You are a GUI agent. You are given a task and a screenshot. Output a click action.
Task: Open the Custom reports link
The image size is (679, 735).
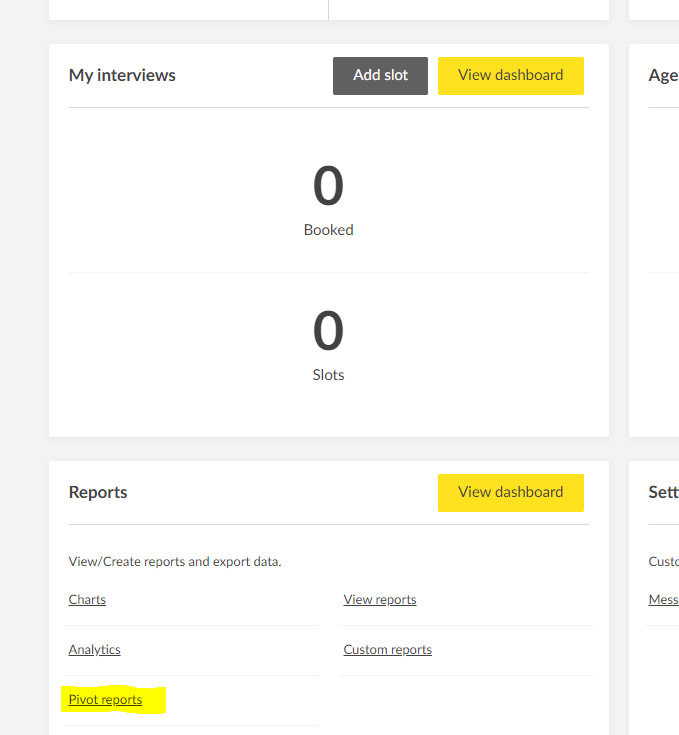click(387, 650)
